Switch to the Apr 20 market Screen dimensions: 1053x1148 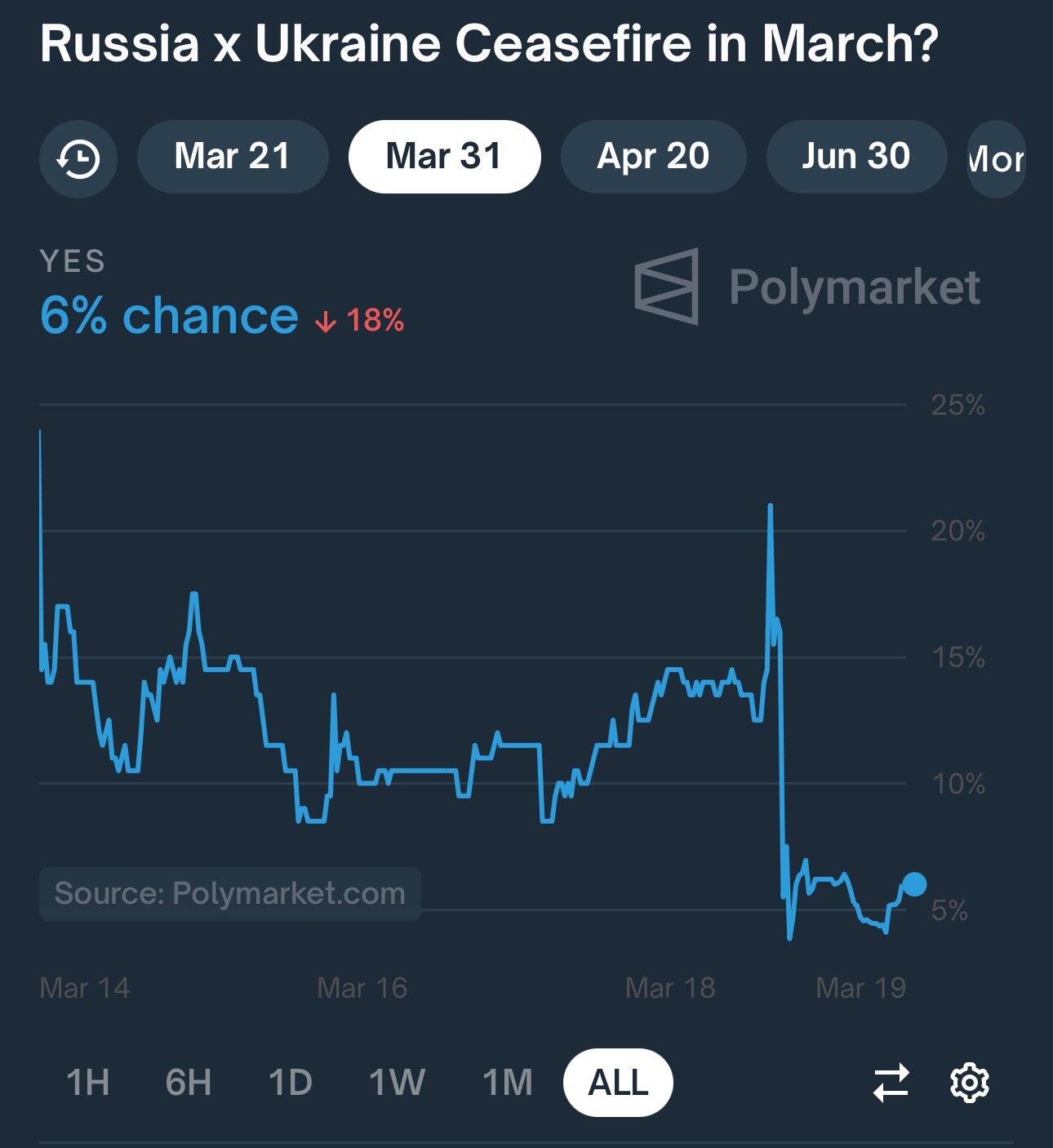(653, 157)
